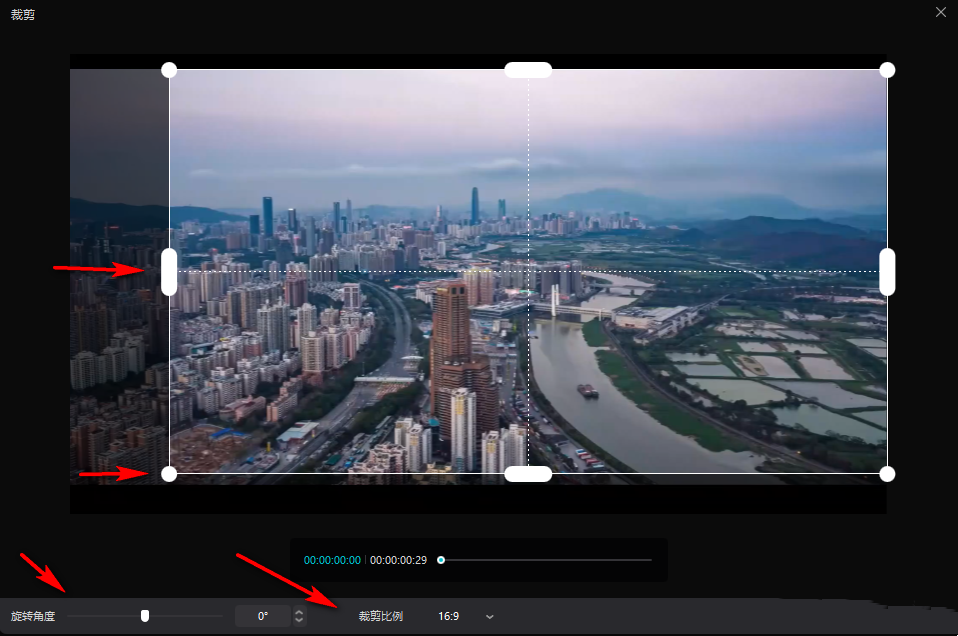Click the total duration 00:00:00:29
The image size is (958, 636).
point(398,560)
